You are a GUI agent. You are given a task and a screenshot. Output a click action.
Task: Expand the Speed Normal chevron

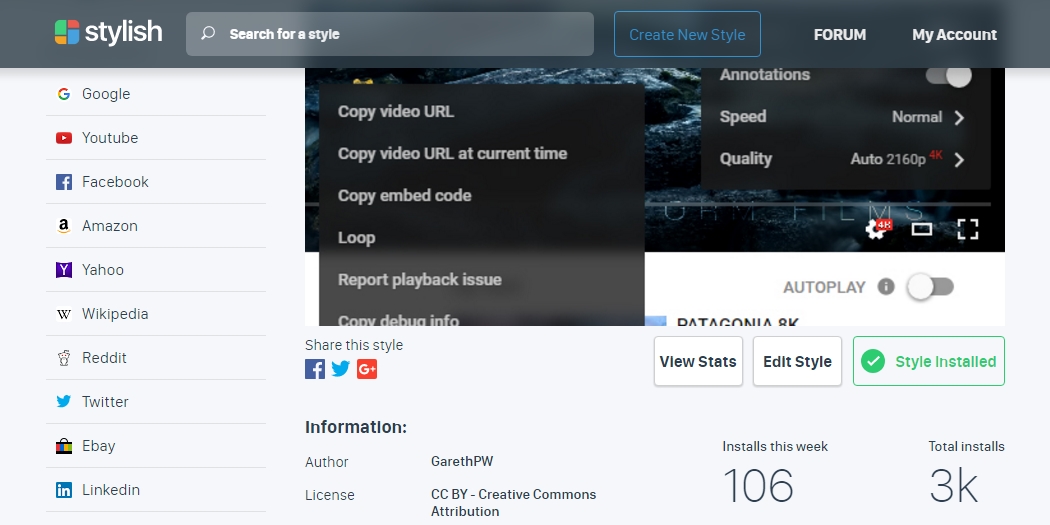click(x=959, y=118)
